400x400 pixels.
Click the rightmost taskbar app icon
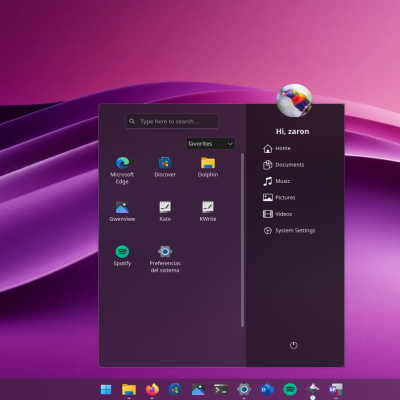click(x=336, y=389)
